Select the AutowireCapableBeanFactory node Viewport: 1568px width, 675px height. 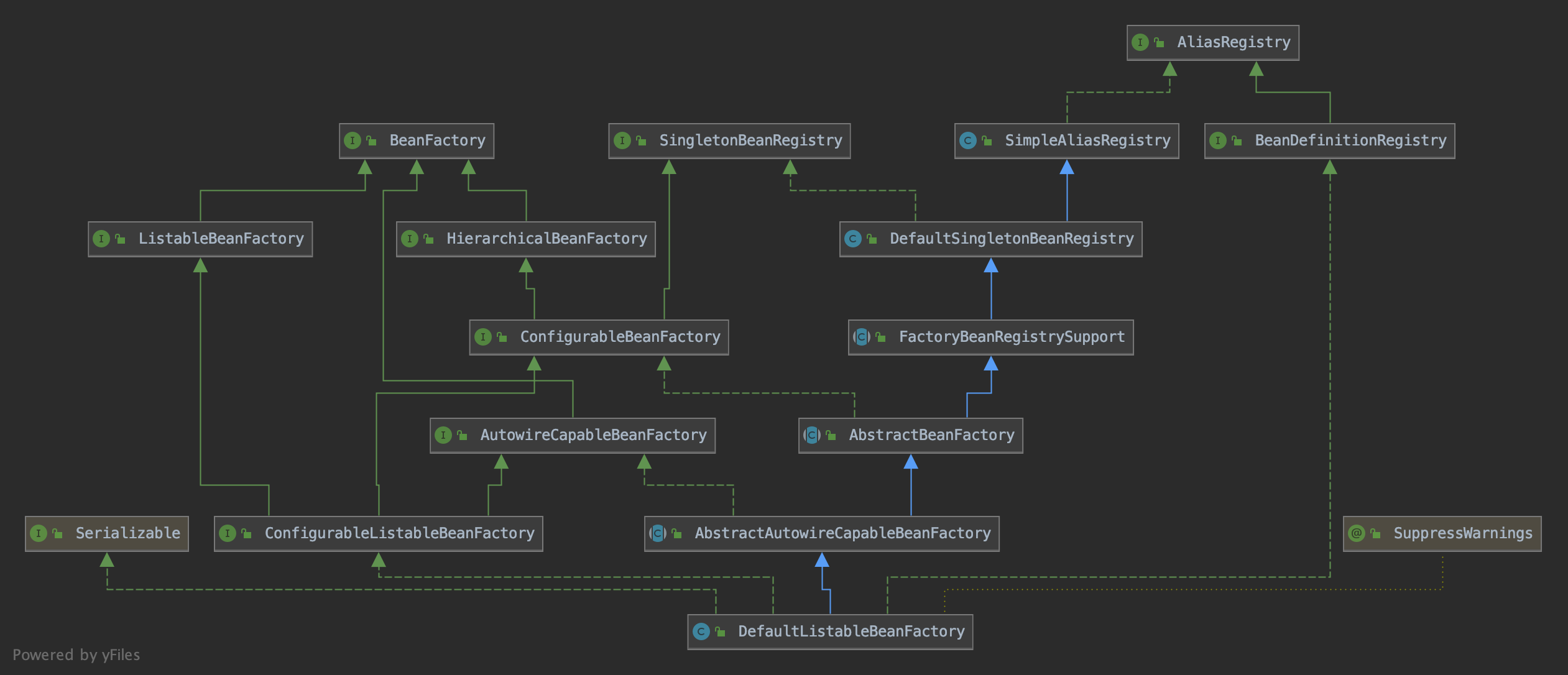pyautogui.click(x=572, y=435)
